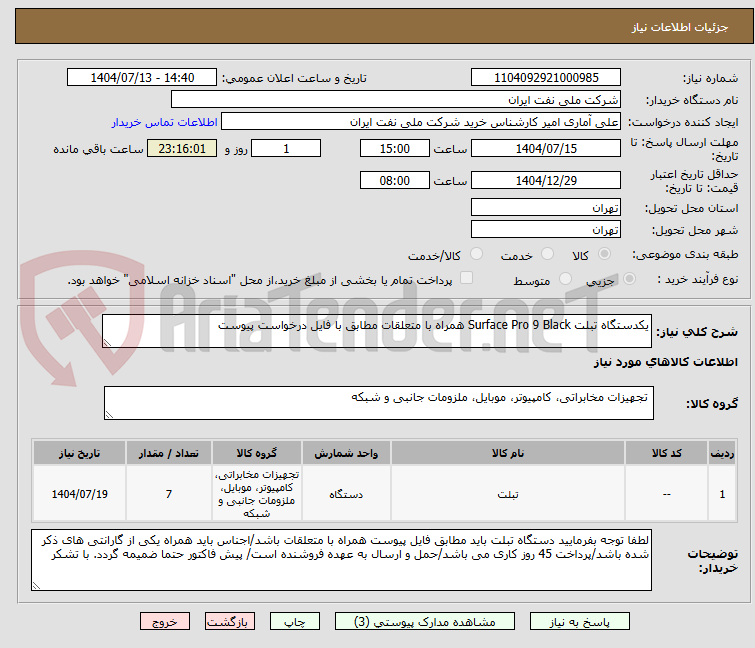Select the کالا/خدمت radio button
Image resolution: width=755 pixels, height=648 pixels.
pyautogui.click(x=476, y=254)
